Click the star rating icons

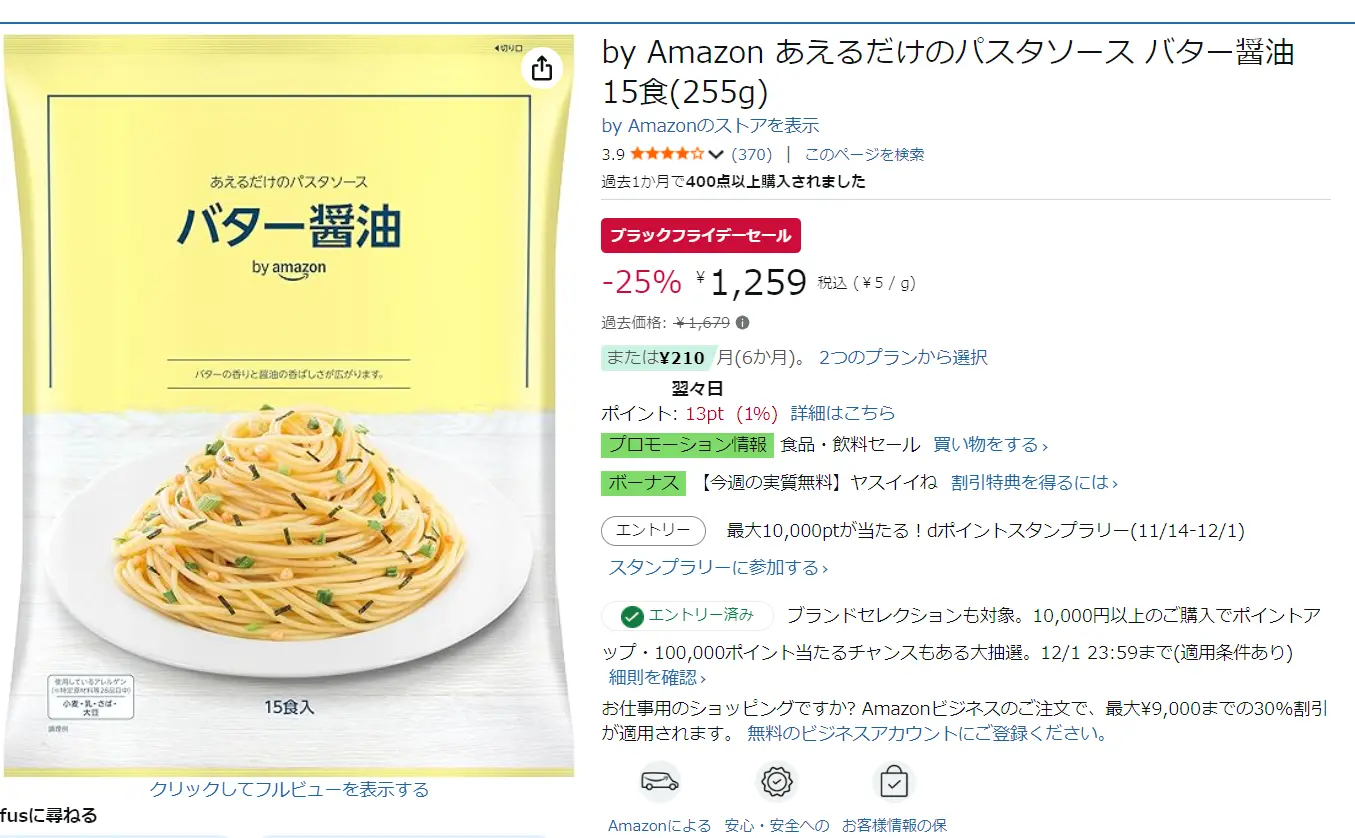pyautogui.click(x=666, y=154)
